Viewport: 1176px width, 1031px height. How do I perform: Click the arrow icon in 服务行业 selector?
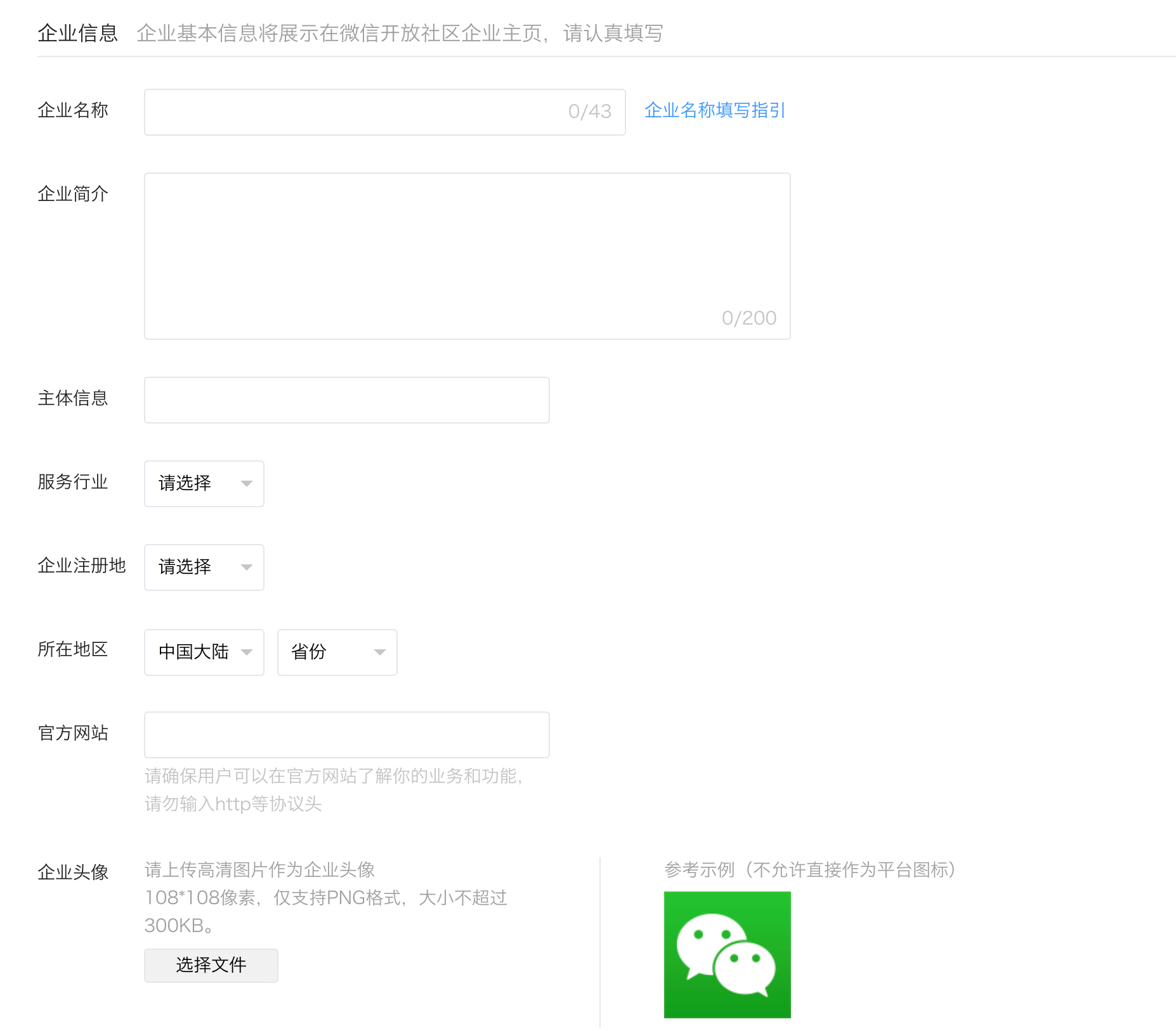[x=247, y=484]
